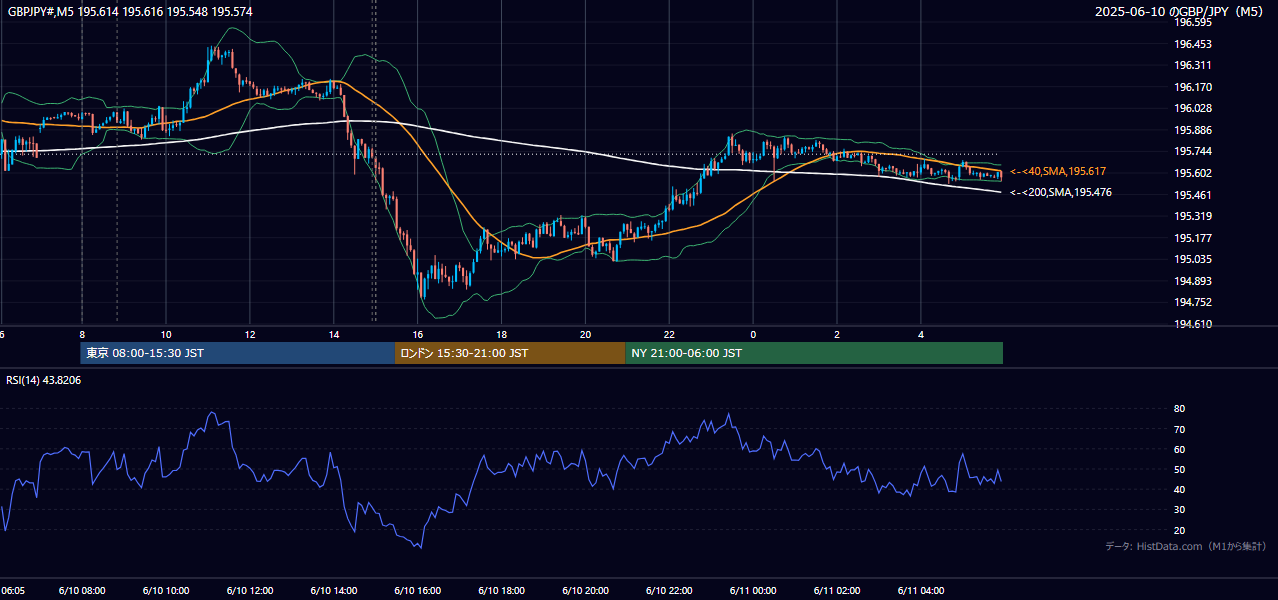Click the bottom date label 6/10 08:00

83,590
